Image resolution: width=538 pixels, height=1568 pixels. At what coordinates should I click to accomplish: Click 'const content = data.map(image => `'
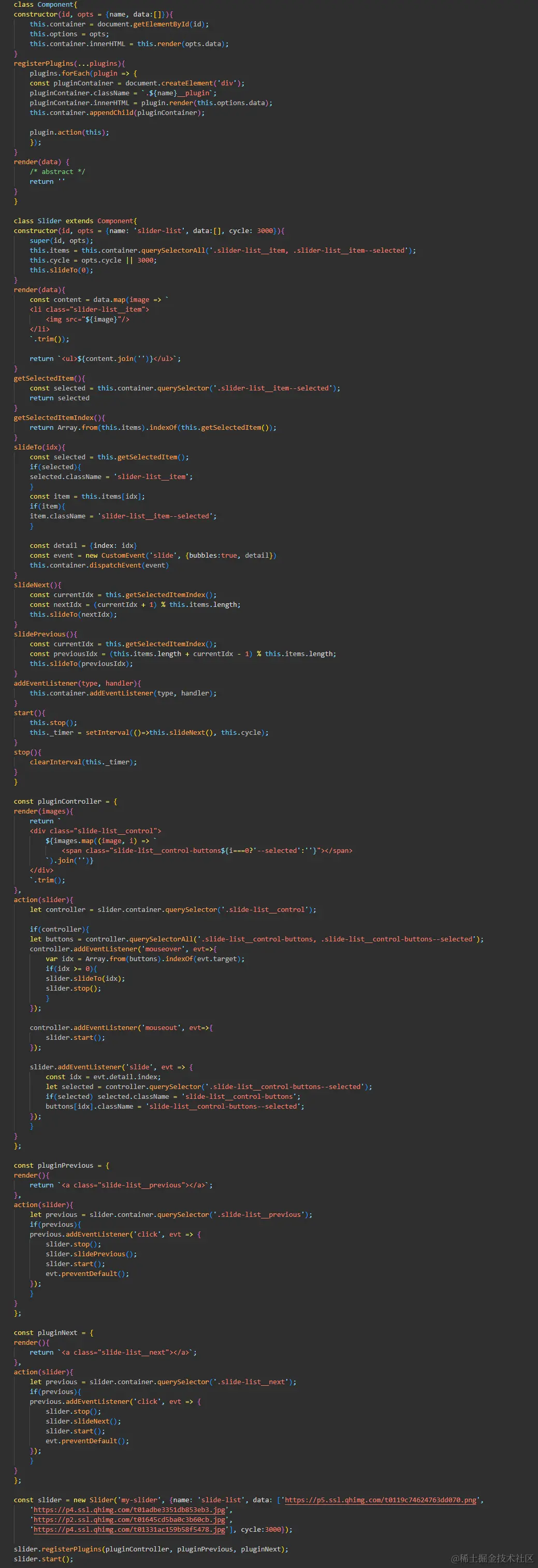tap(99, 299)
